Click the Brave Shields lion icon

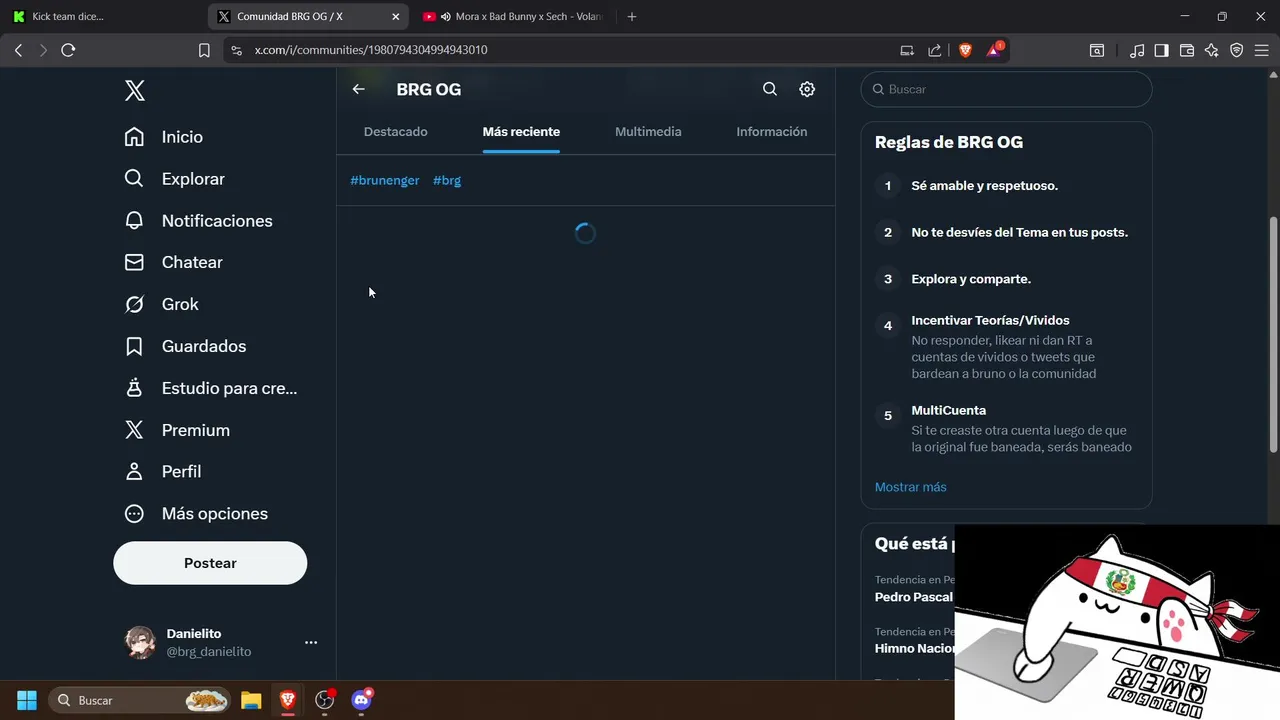[965, 50]
